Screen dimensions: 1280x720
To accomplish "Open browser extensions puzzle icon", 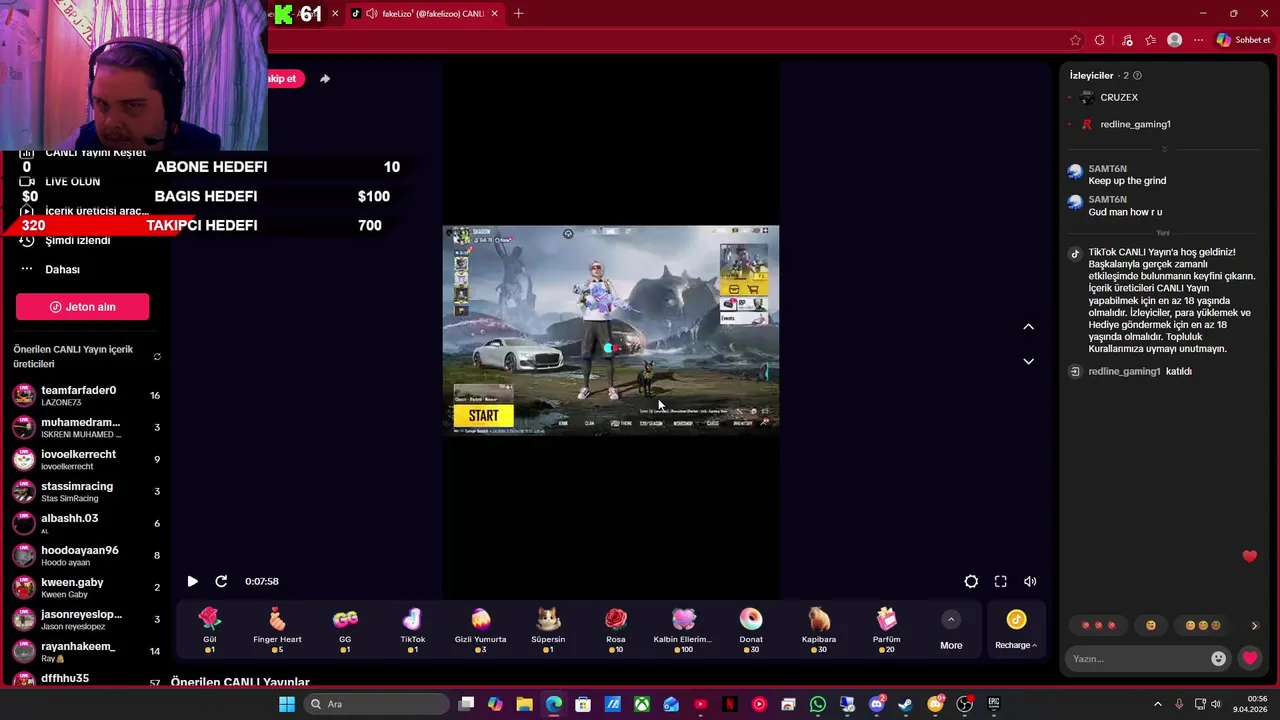I will 1100,40.
